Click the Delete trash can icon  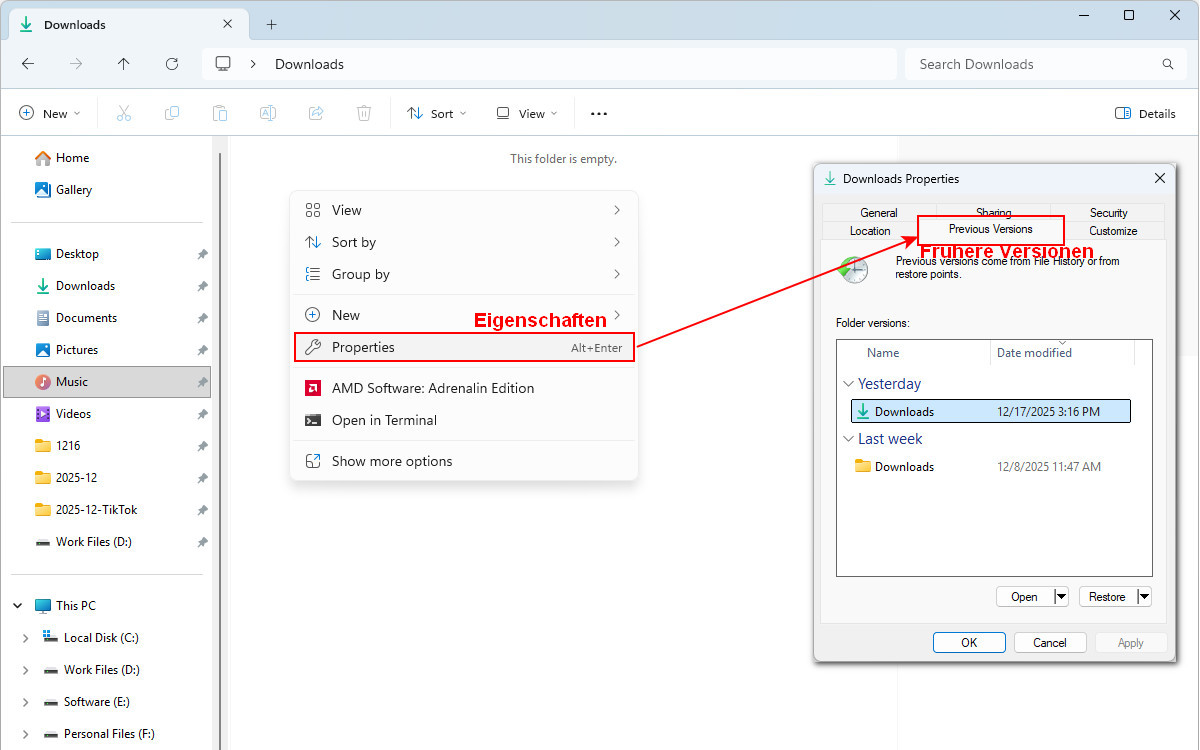[x=364, y=114]
